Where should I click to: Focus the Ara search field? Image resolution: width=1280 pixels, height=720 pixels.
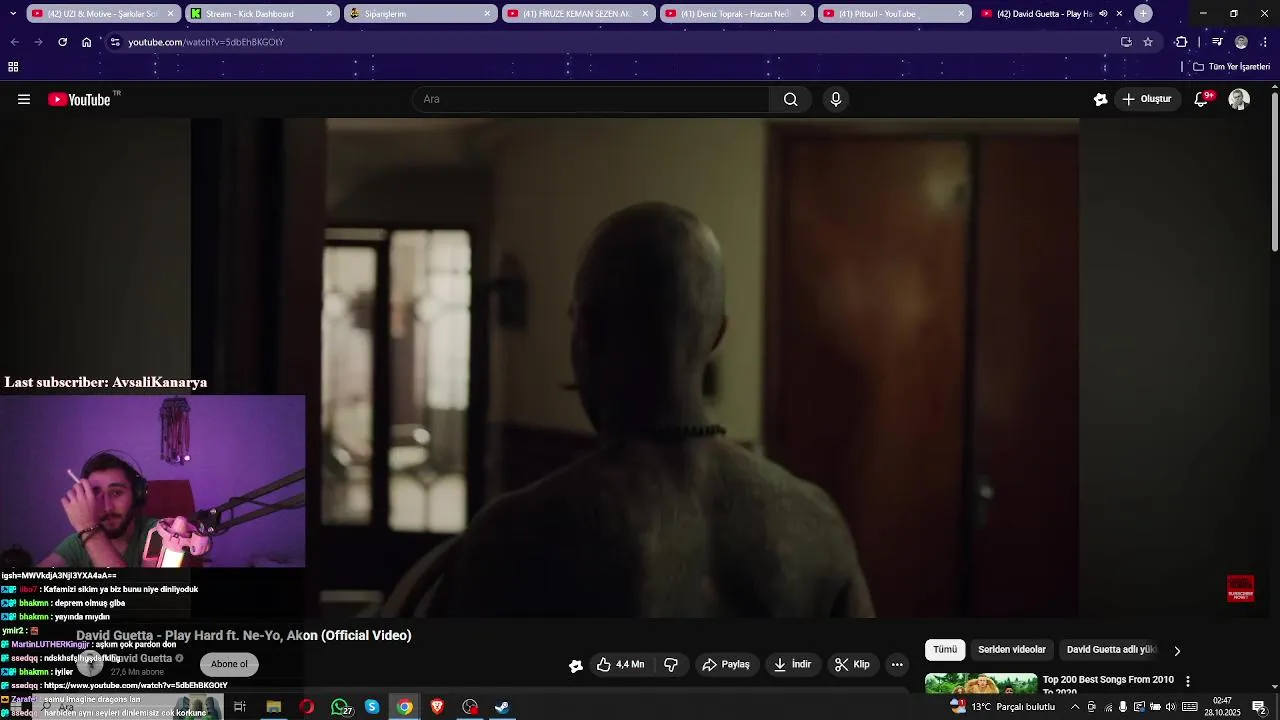click(590, 99)
